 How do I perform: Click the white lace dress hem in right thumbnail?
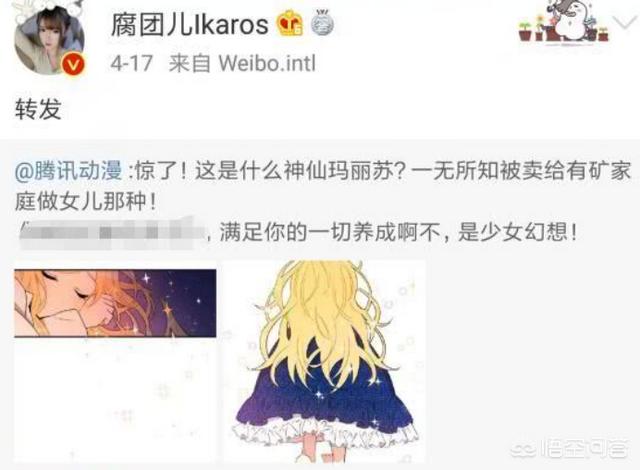[x=325, y=437]
